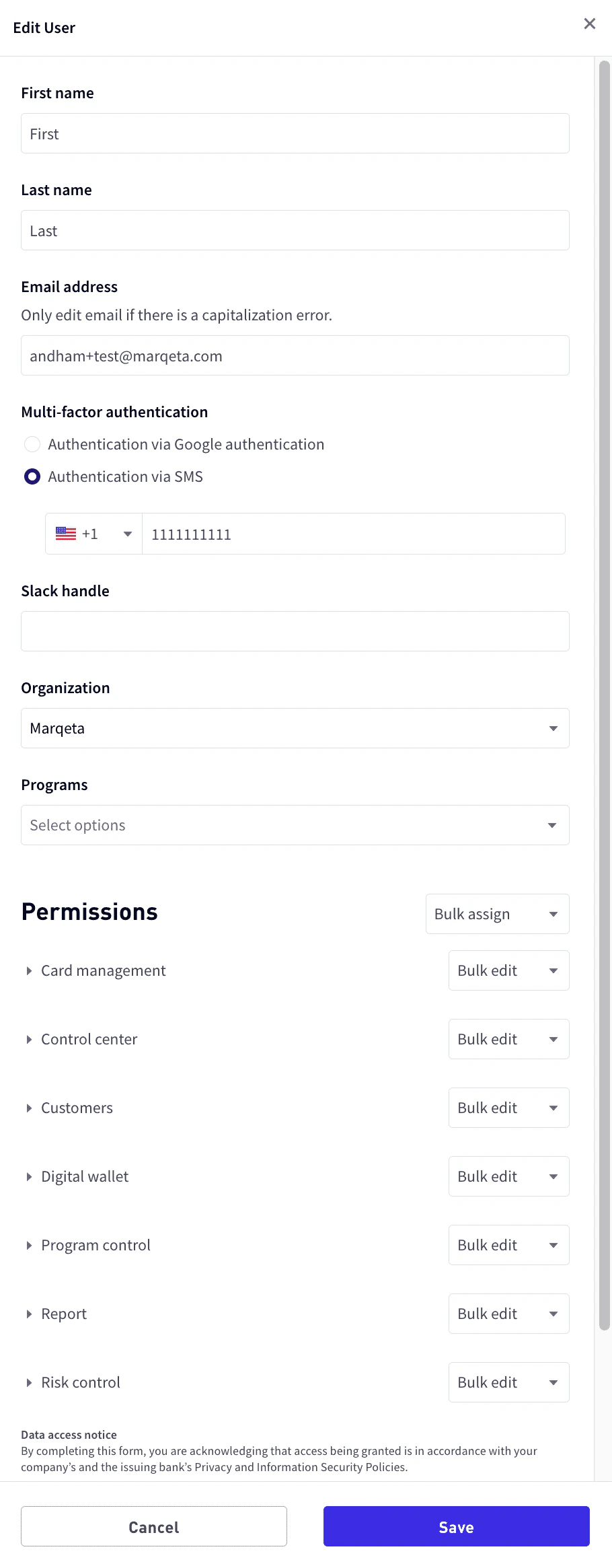The width and height of the screenshot is (612, 1568).
Task: Click the vertical scrollbar thumb
Action: 604,694
